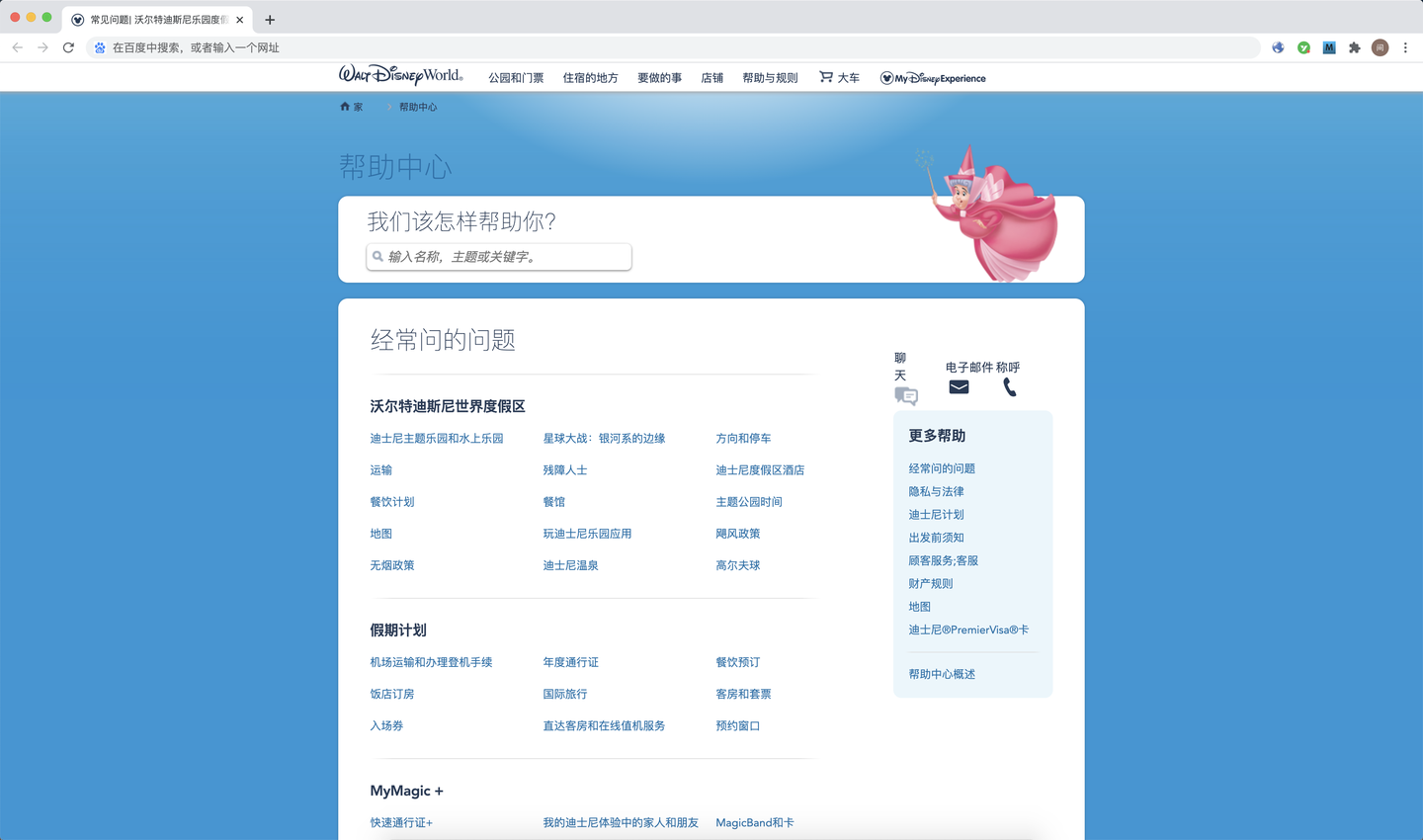Click the home icon in the breadcrumb

click(x=342, y=107)
